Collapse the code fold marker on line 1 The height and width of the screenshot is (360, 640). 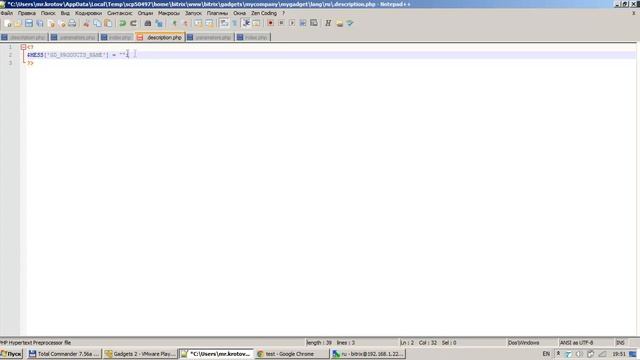(23, 47)
